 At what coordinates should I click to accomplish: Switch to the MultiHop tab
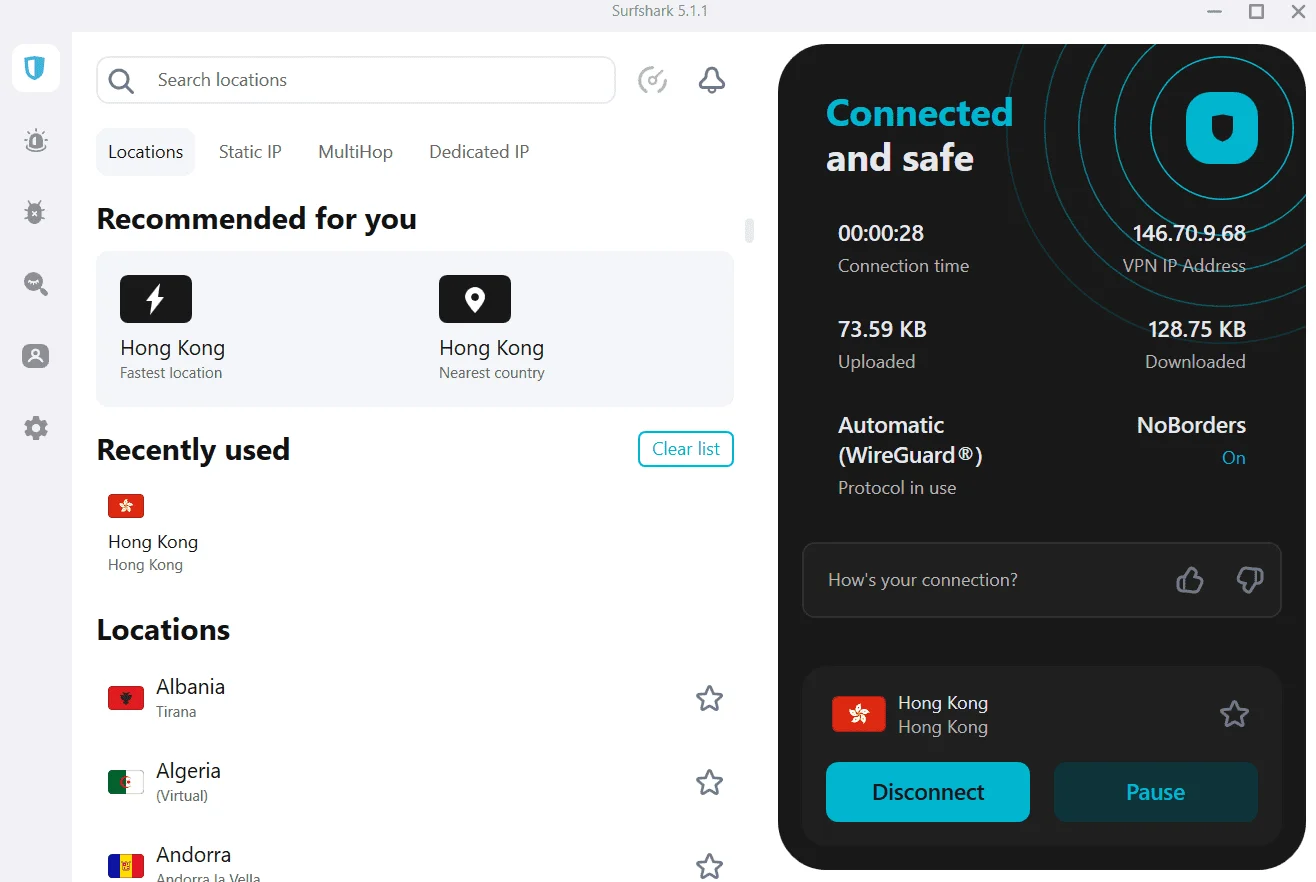click(355, 152)
